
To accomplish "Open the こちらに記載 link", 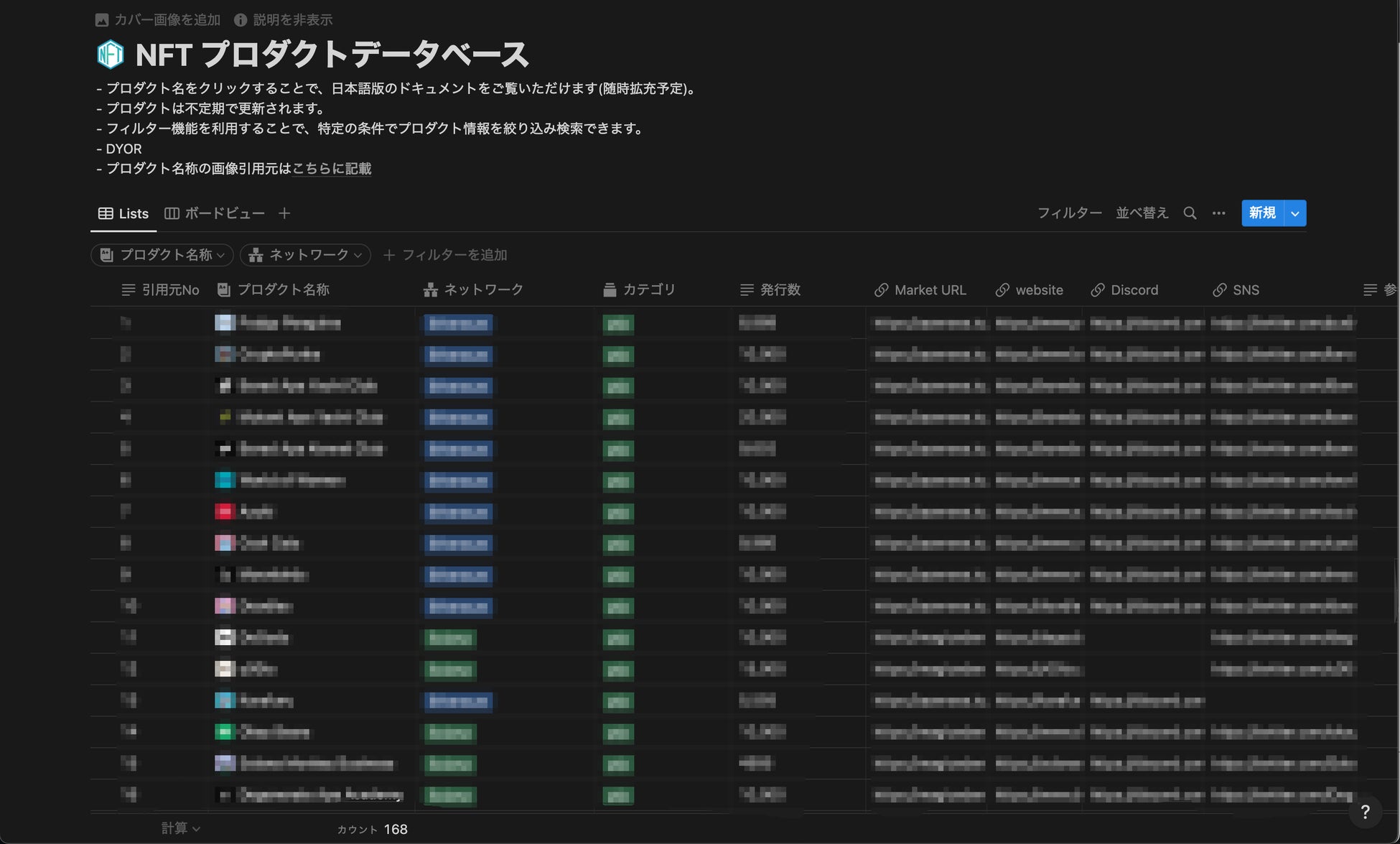I will click(x=332, y=169).
